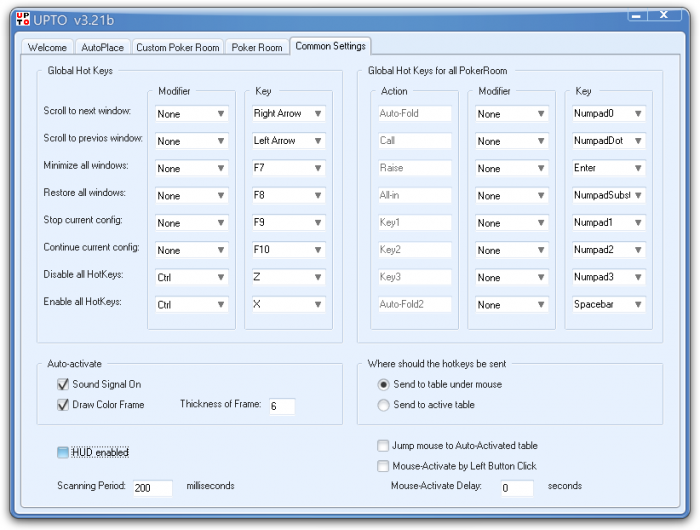Screen dimensions: 700x530
Task: Open Ctrl modifier dropdown for Enable all HotKeys
Action: click(192, 305)
